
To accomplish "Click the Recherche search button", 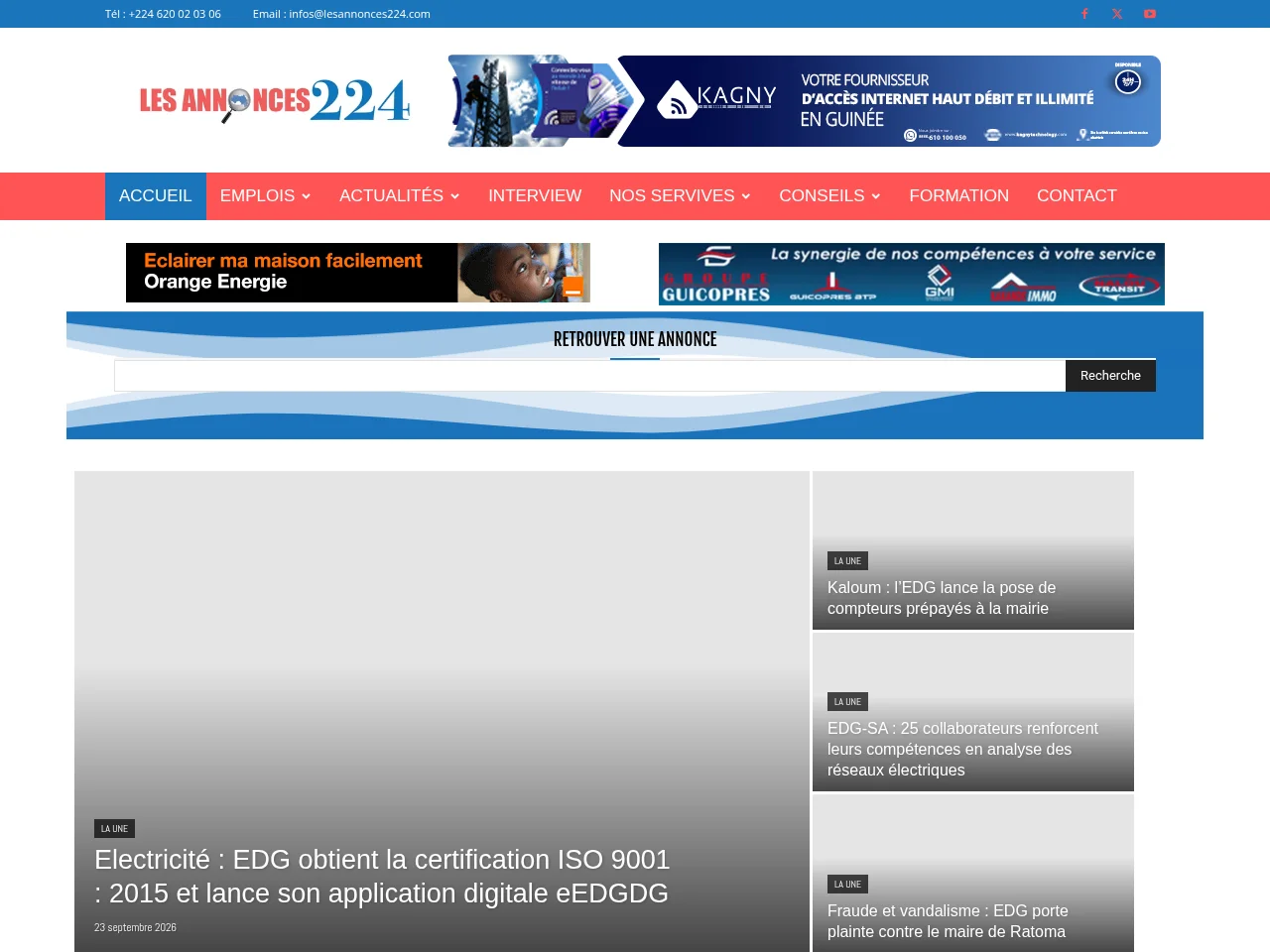I will pos(1110,376).
